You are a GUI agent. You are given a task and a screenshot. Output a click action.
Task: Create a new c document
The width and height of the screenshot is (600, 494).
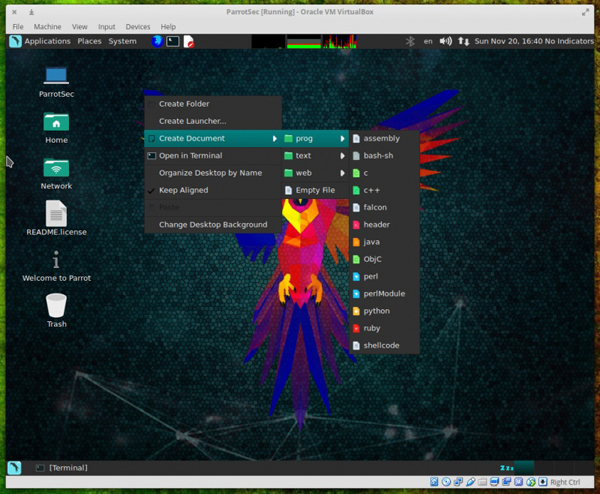coord(385,173)
